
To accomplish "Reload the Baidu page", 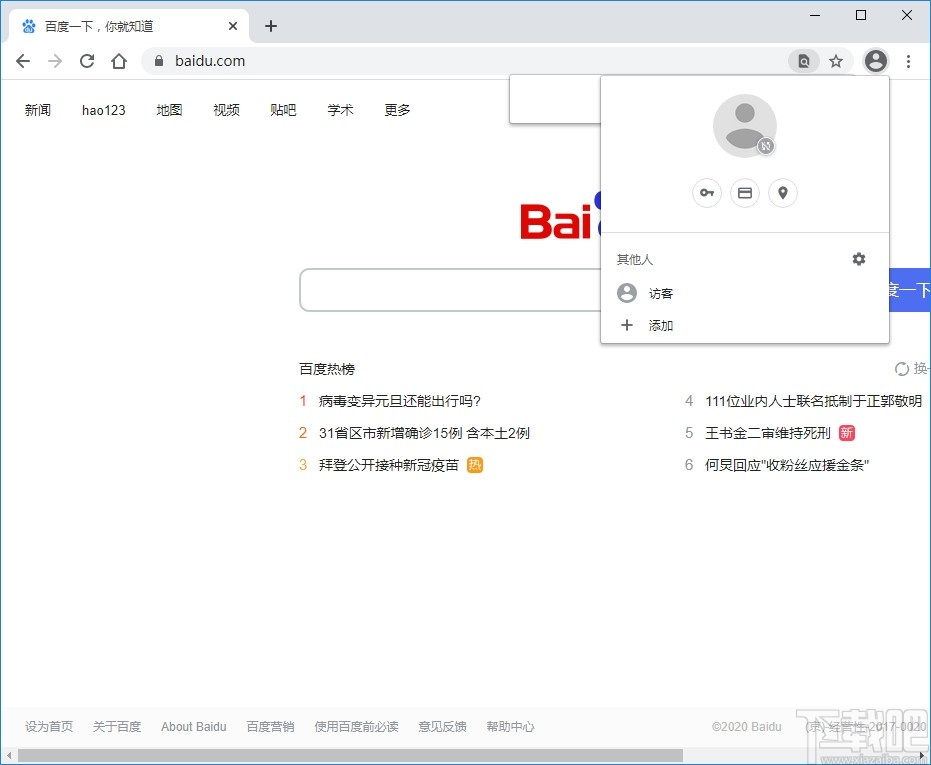I will (87, 61).
